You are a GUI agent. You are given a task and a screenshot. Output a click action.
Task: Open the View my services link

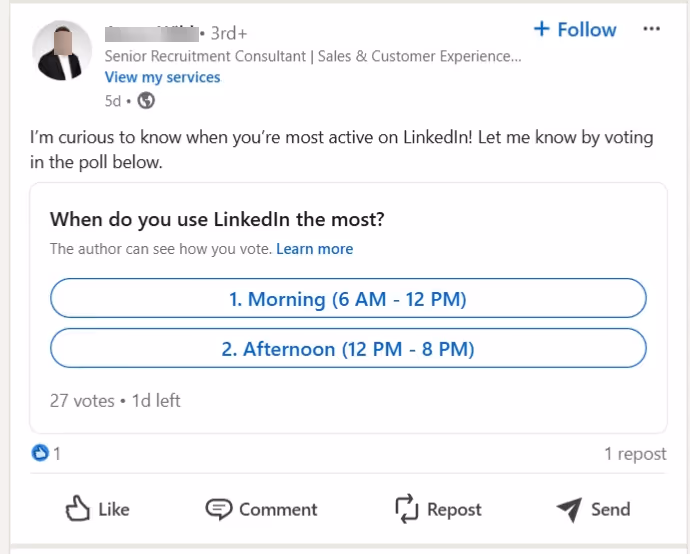pyautogui.click(x=162, y=77)
